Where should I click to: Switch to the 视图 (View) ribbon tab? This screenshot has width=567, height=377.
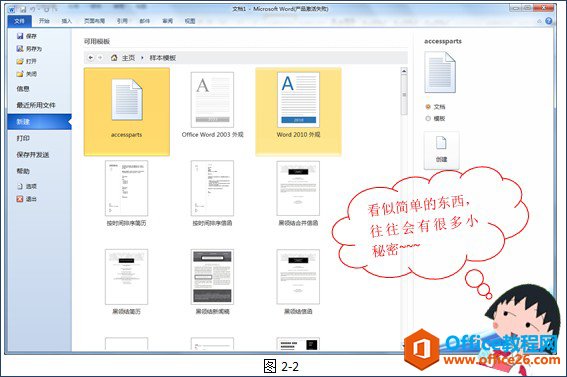pyautogui.click(x=190, y=21)
